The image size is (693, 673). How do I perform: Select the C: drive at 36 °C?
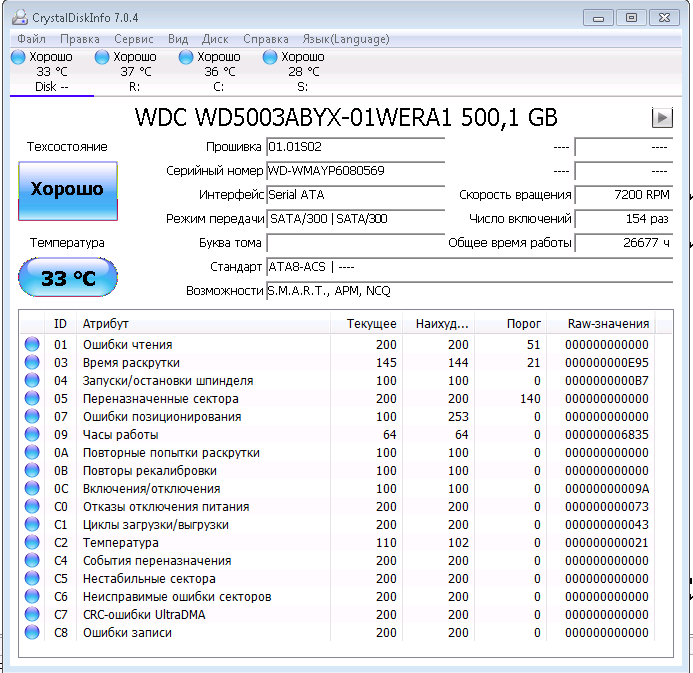(x=218, y=71)
